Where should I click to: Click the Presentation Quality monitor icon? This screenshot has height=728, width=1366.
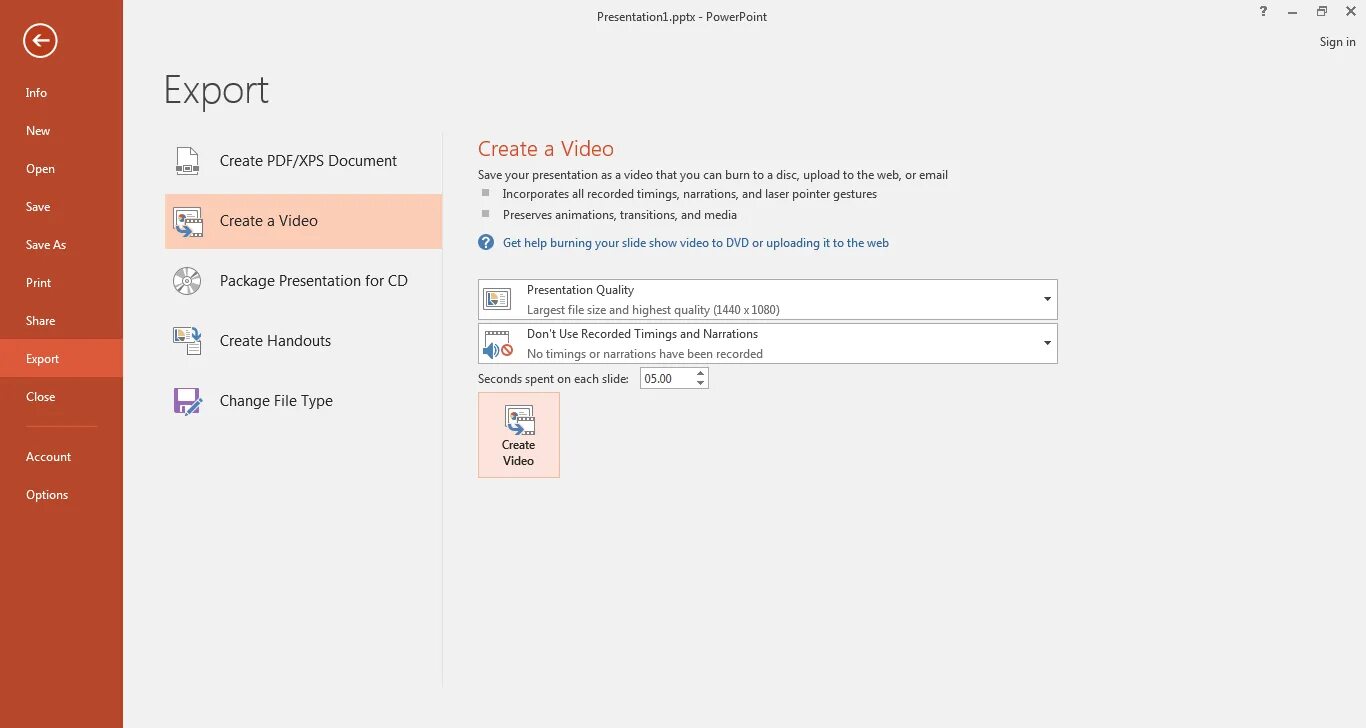[497, 299]
